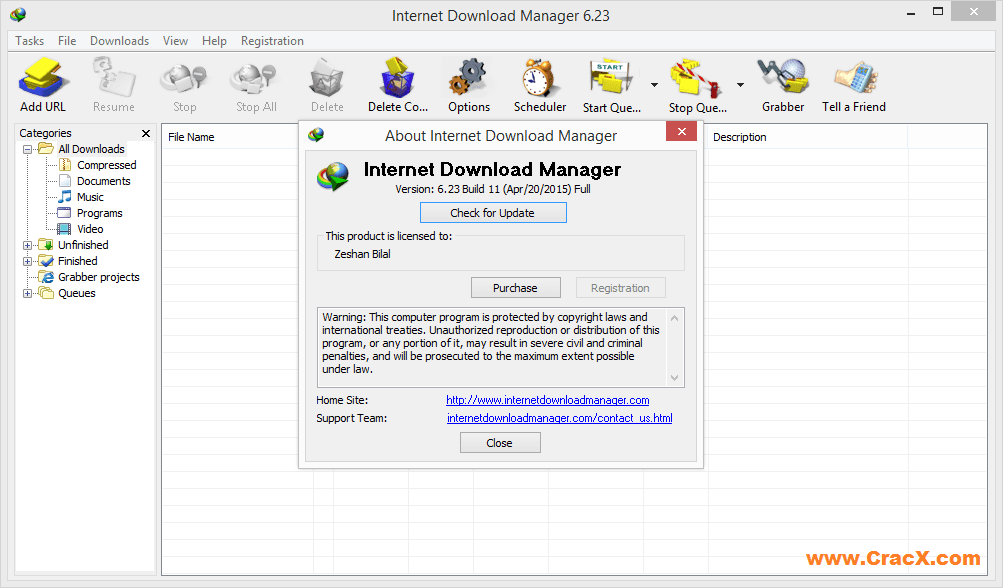Click the Unfinished folder icon
The width and height of the screenshot is (1003, 588).
click(45, 245)
